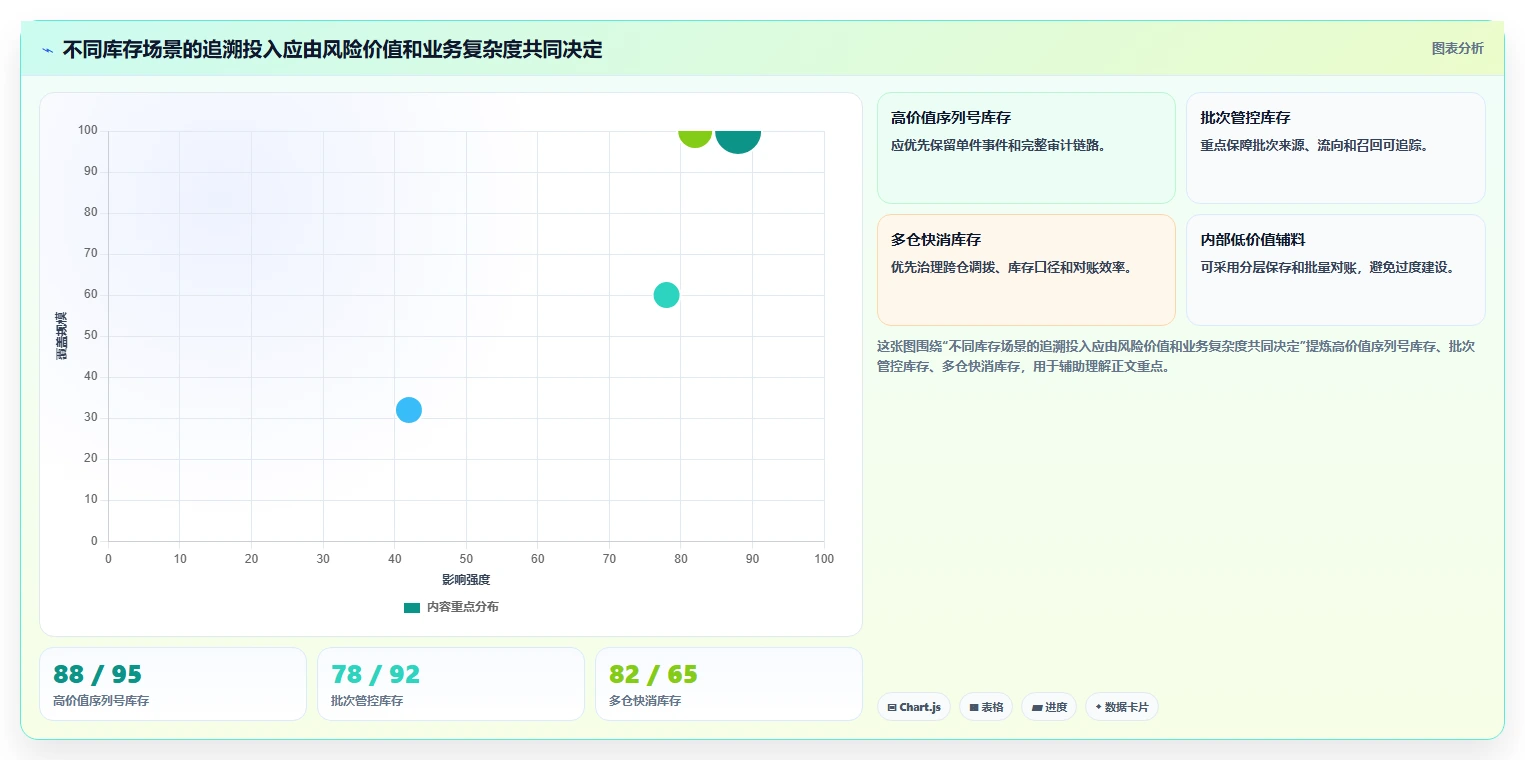
Task: Click the icon in the 表格 chip
Action: (974, 707)
